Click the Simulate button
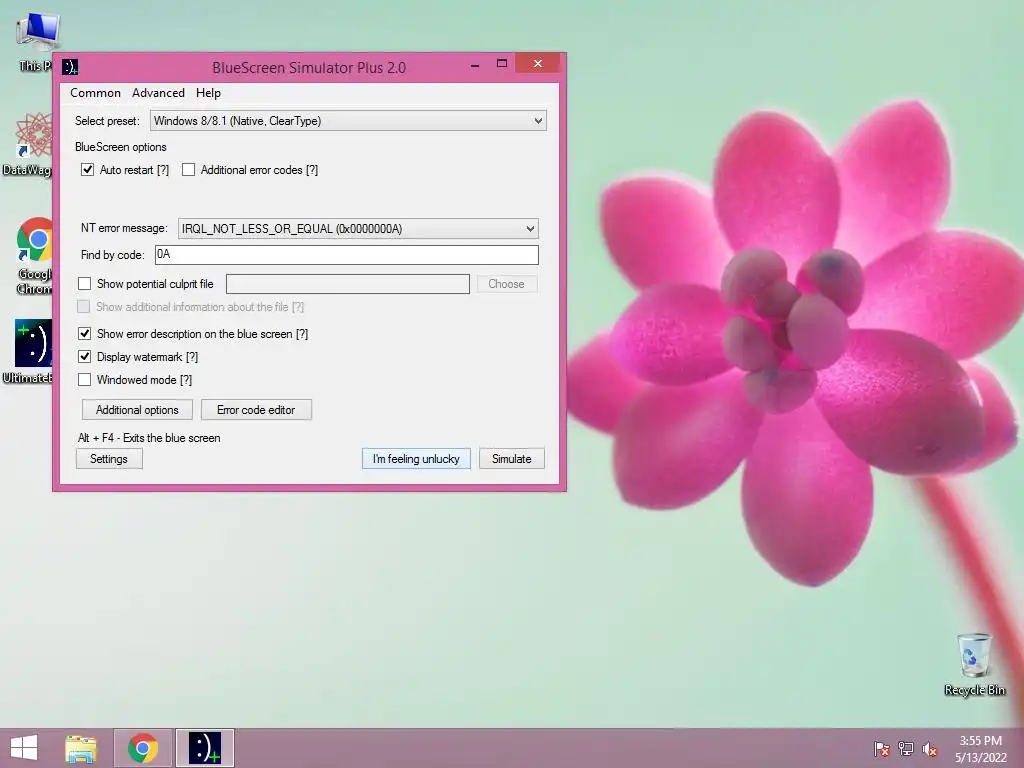The image size is (1024, 768). (x=511, y=458)
